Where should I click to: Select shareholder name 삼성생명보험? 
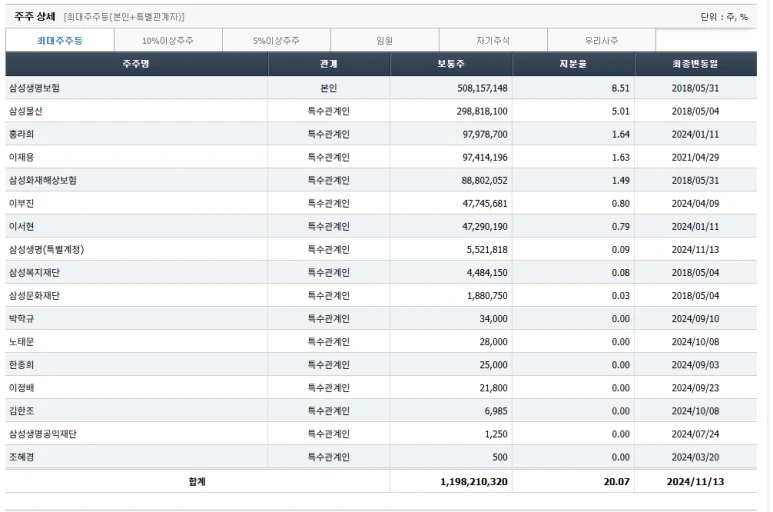coord(34,88)
